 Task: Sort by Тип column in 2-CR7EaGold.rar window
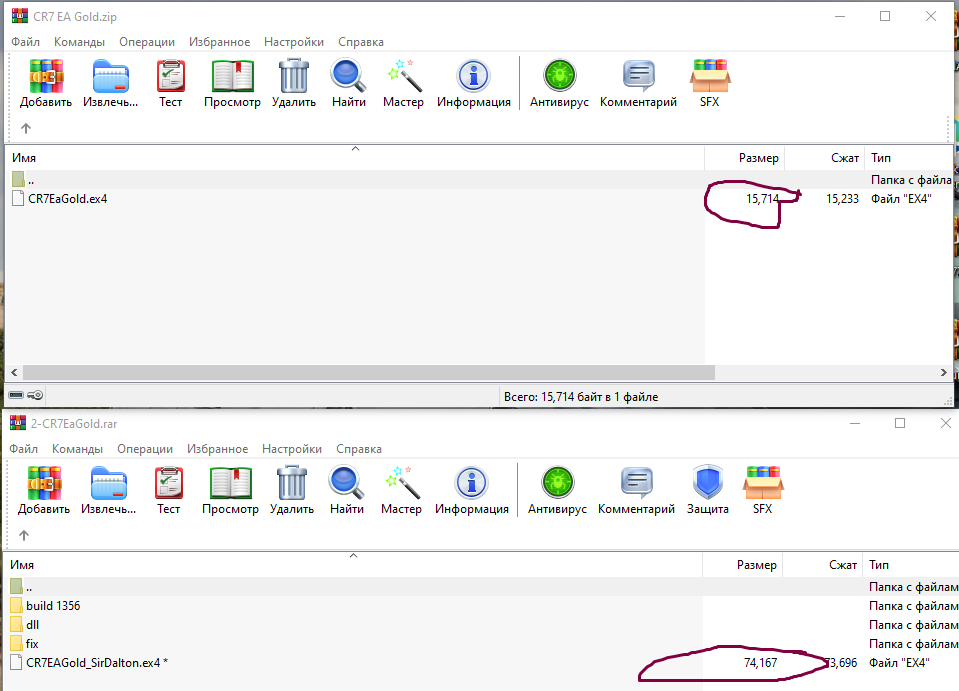point(911,565)
